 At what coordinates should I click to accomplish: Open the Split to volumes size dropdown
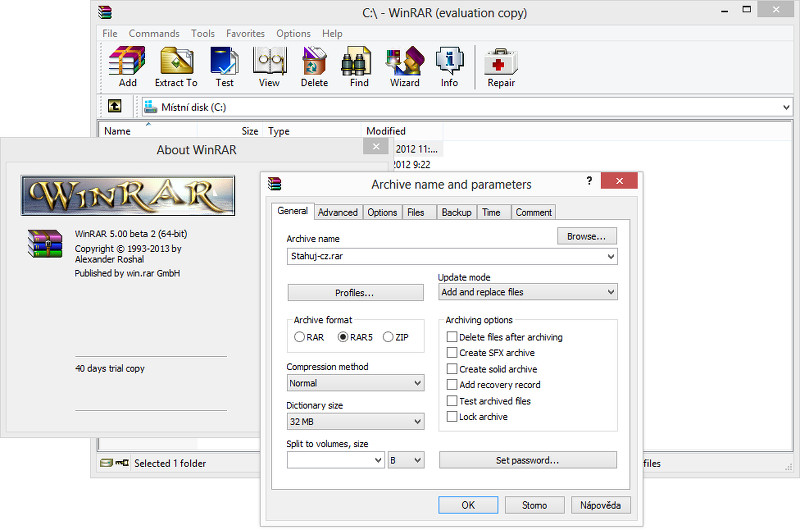378,460
